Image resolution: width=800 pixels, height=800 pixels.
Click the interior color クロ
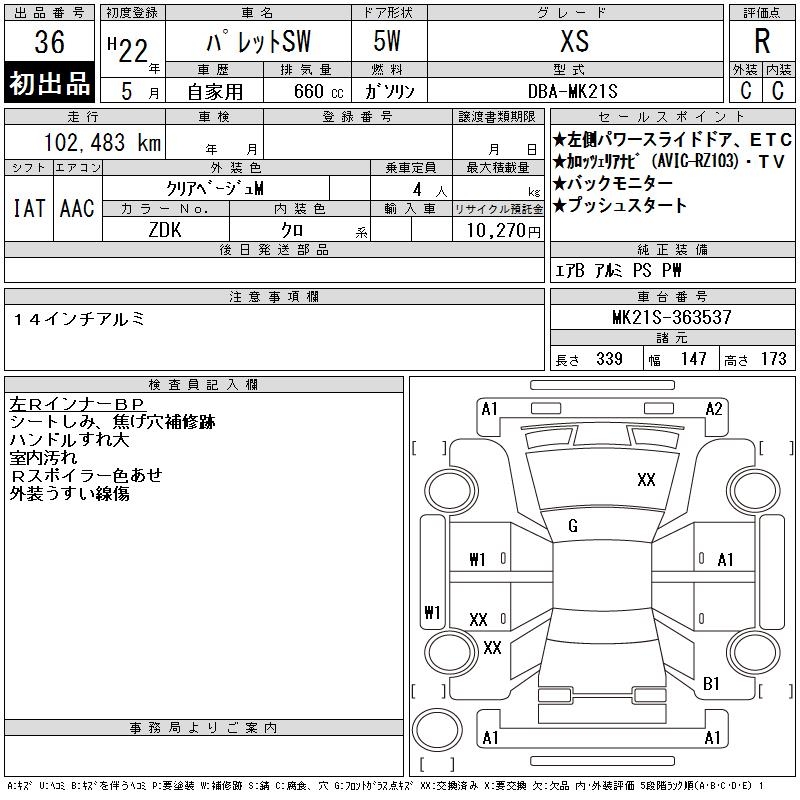click(292, 230)
